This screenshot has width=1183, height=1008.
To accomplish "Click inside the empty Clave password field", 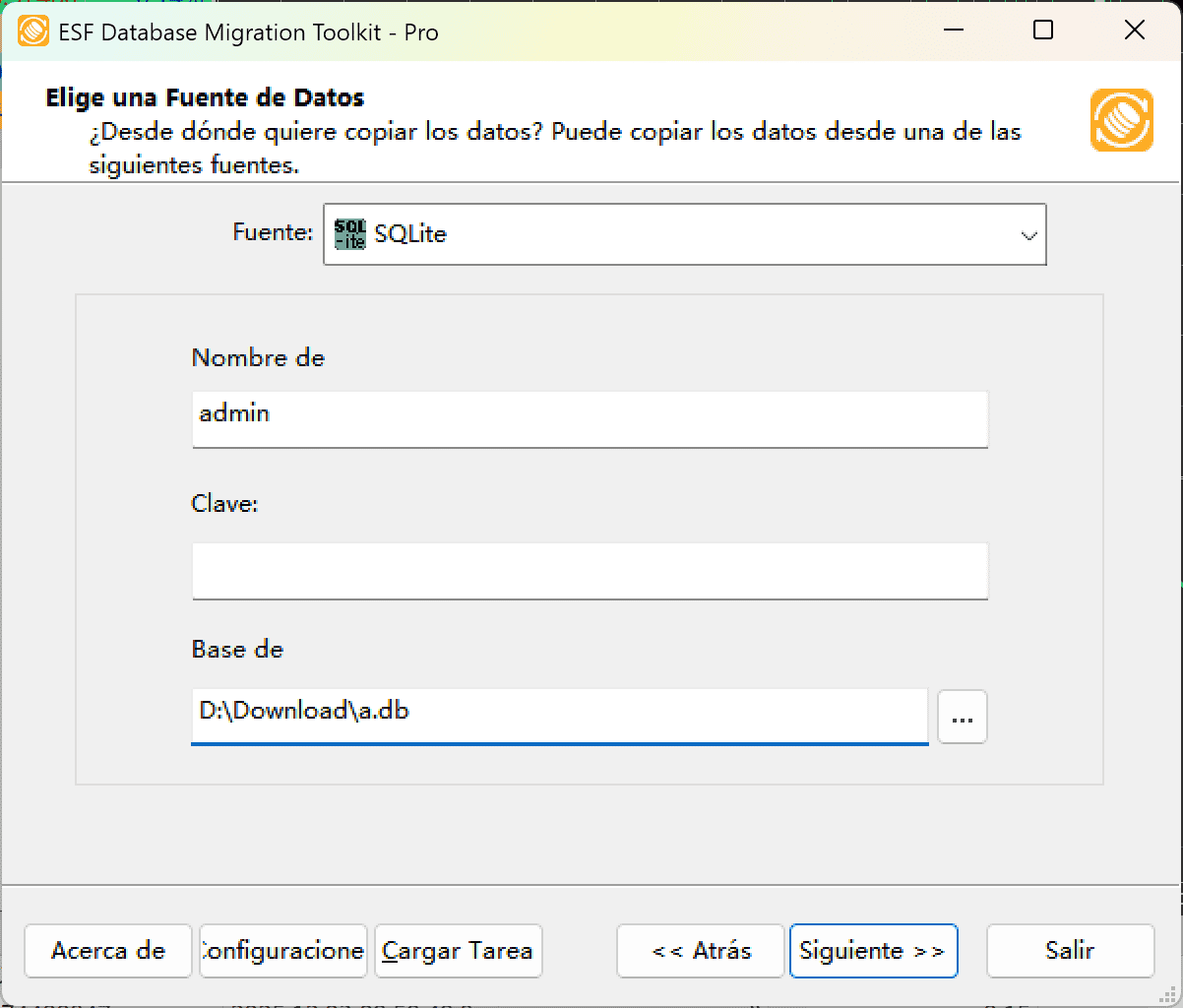I will click(x=589, y=571).
